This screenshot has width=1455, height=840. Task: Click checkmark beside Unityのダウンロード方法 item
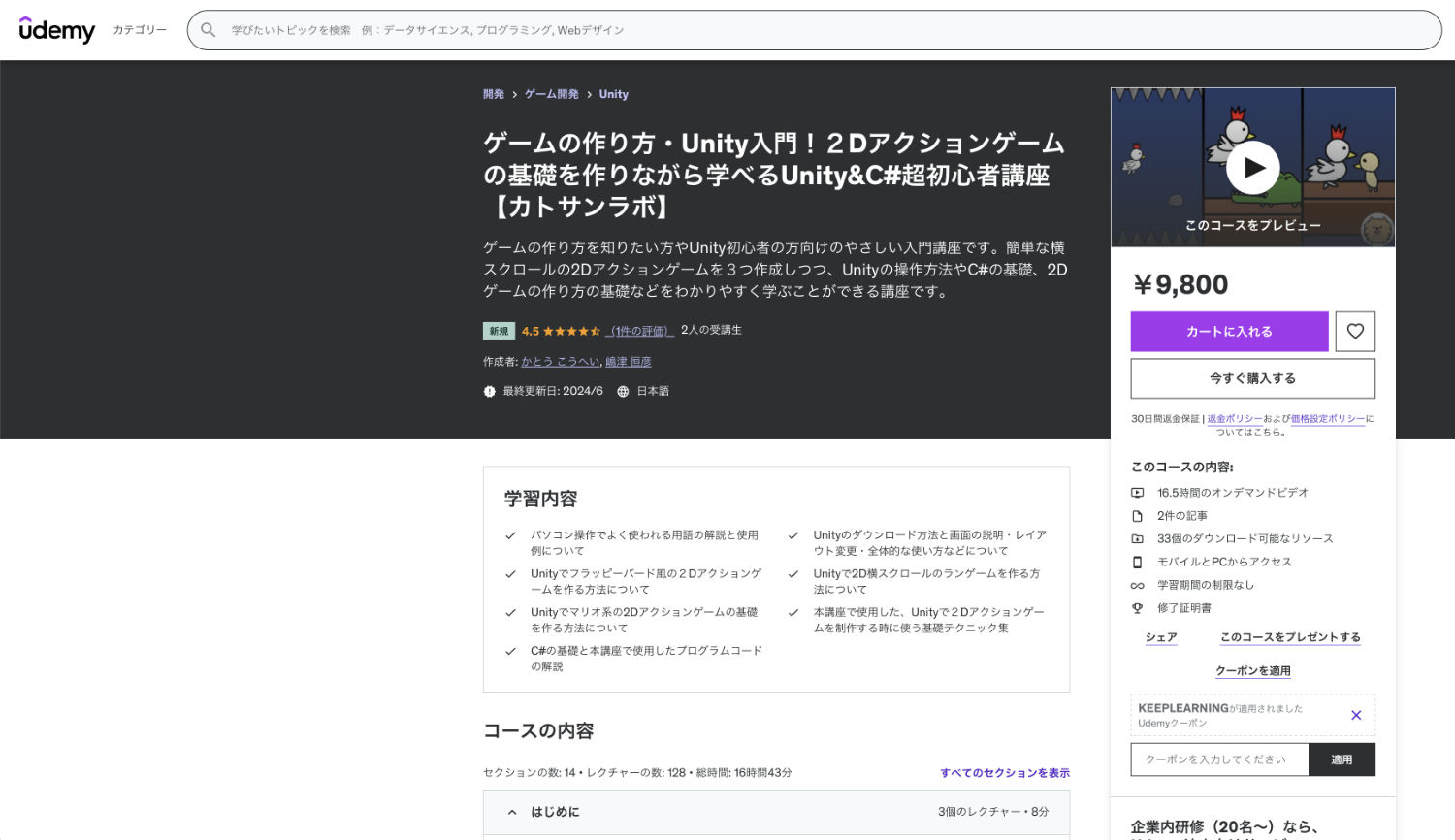pyautogui.click(x=793, y=535)
